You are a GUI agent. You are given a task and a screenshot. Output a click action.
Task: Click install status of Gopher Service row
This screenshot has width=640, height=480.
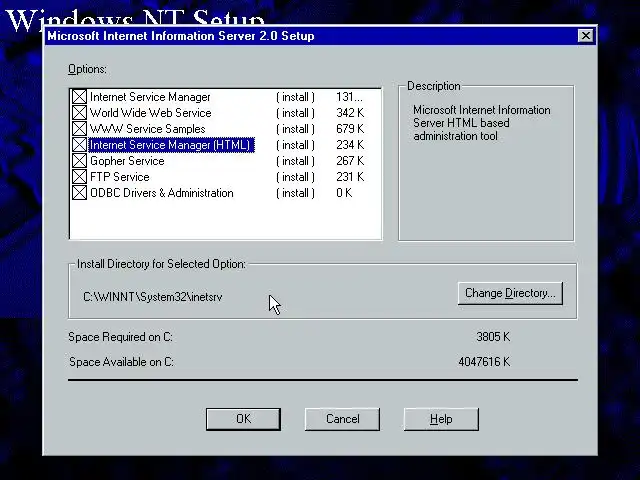pos(296,161)
